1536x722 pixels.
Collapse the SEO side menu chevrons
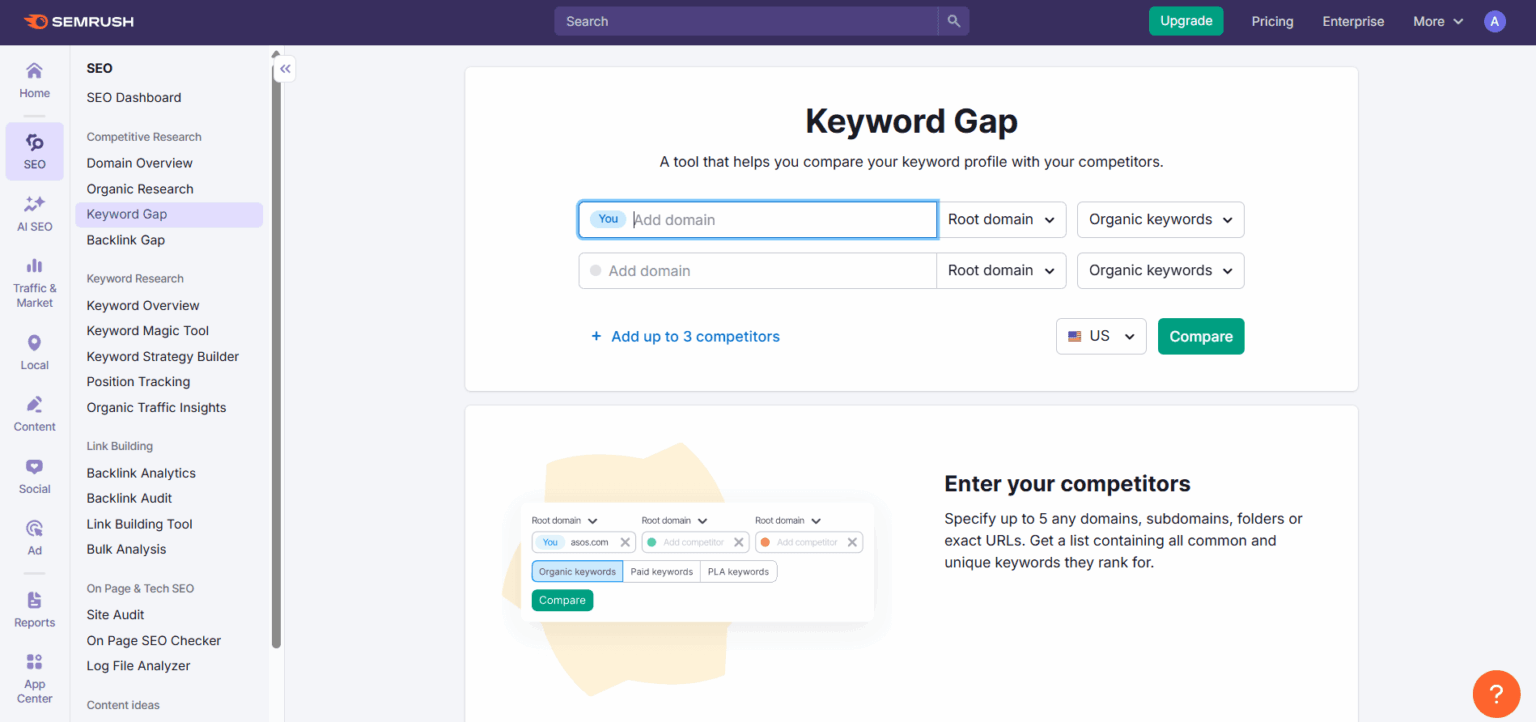pos(285,69)
